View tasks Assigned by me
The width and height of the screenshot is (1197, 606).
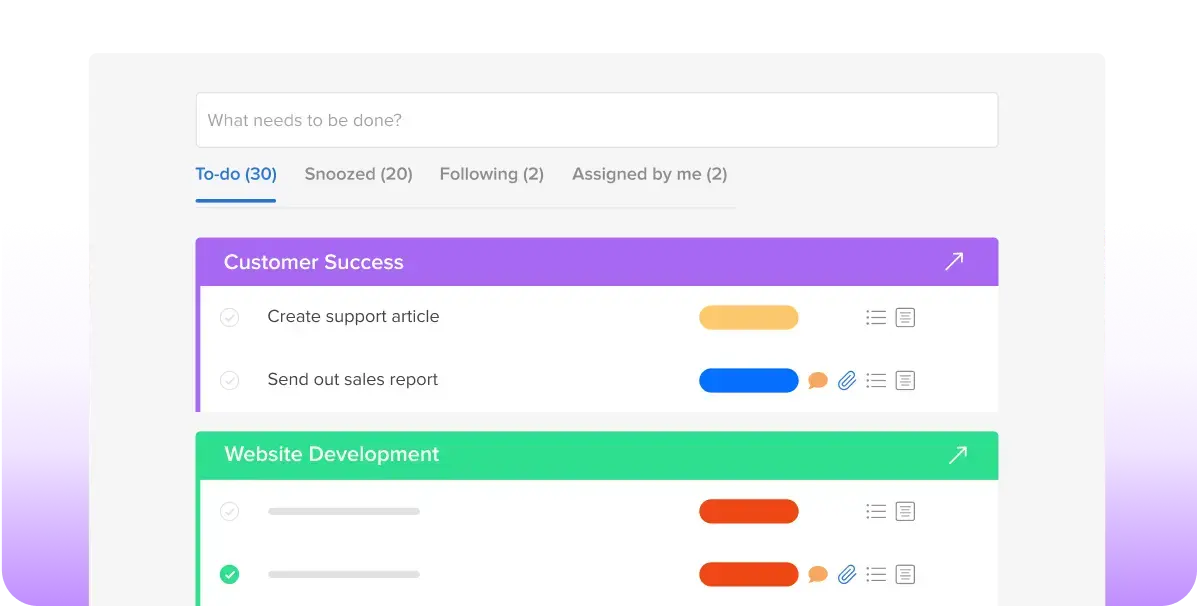click(649, 173)
